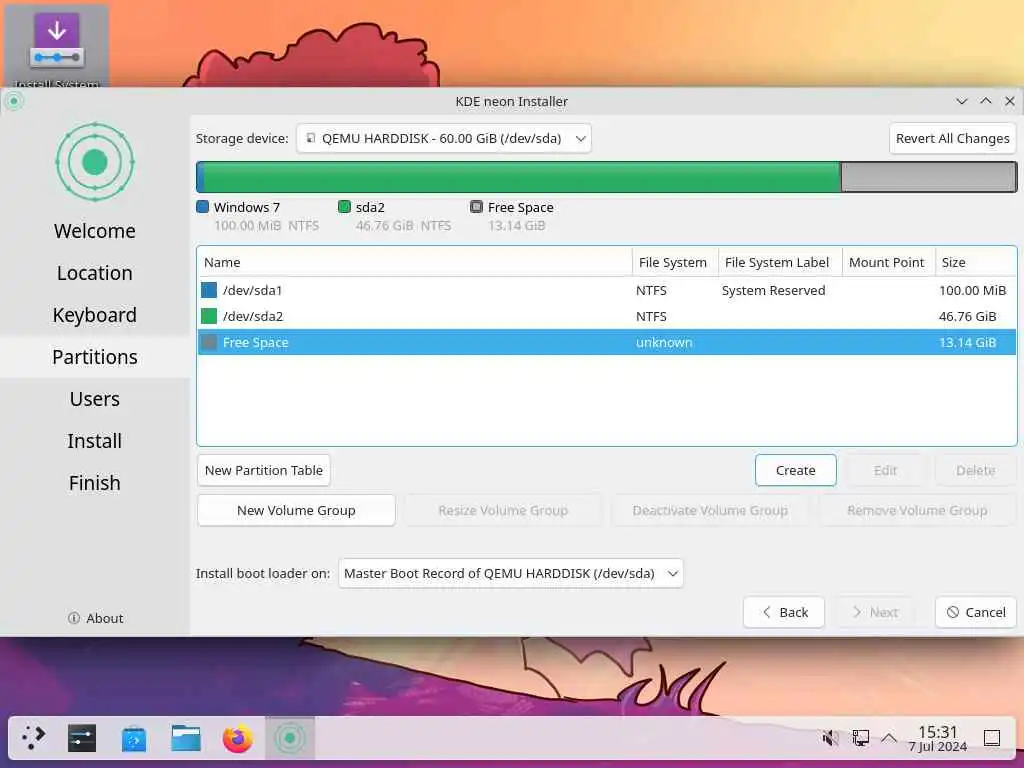This screenshot has height=768, width=1024.
Task: Click the installer window title bar icon
Action: click(14, 101)
